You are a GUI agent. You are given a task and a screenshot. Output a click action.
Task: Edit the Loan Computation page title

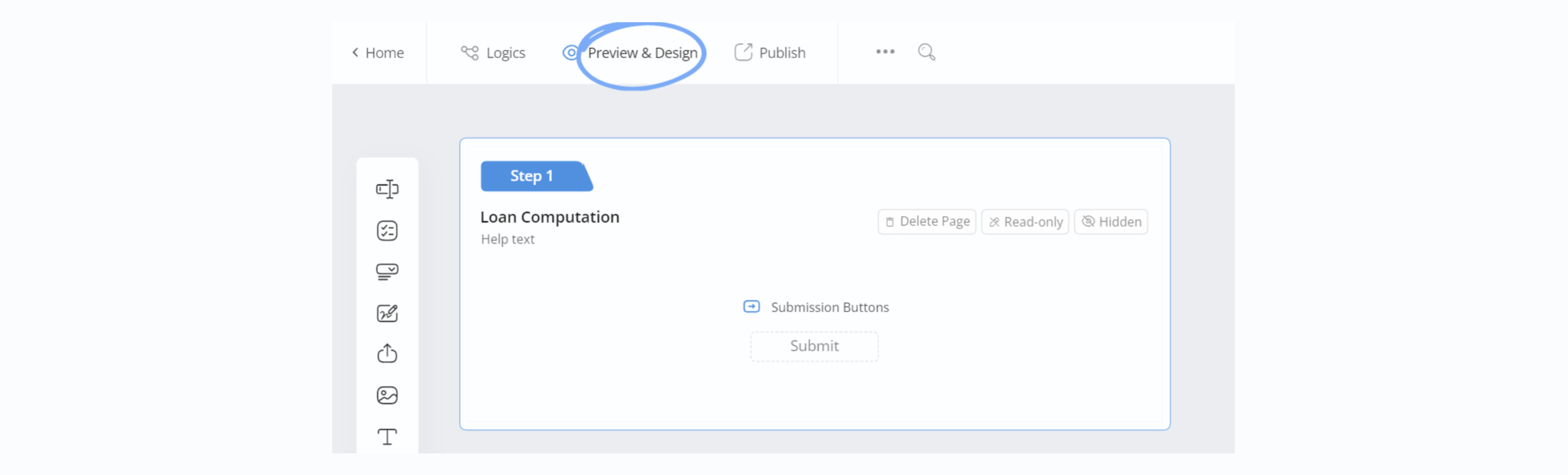coord(550,217)
